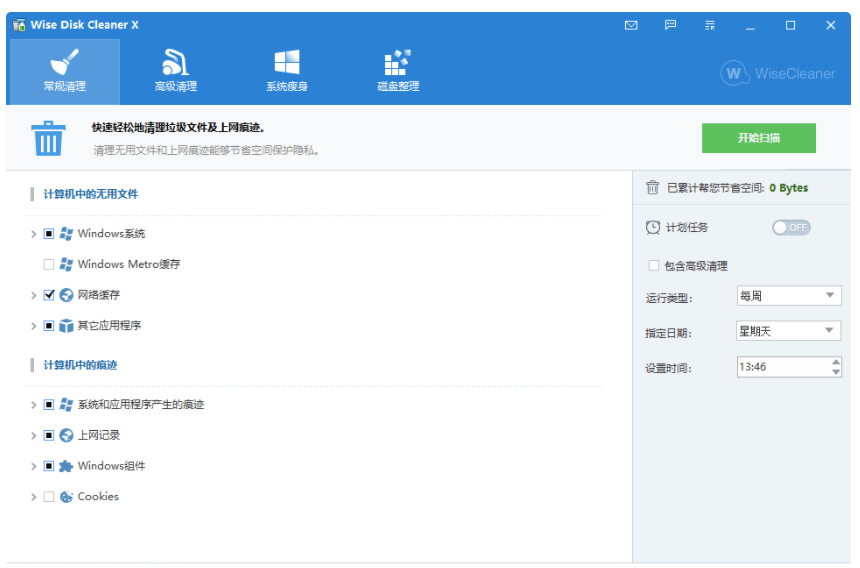Select the 上网记录 label
This screenshot has height=568, width=860.
coord(99,435)
